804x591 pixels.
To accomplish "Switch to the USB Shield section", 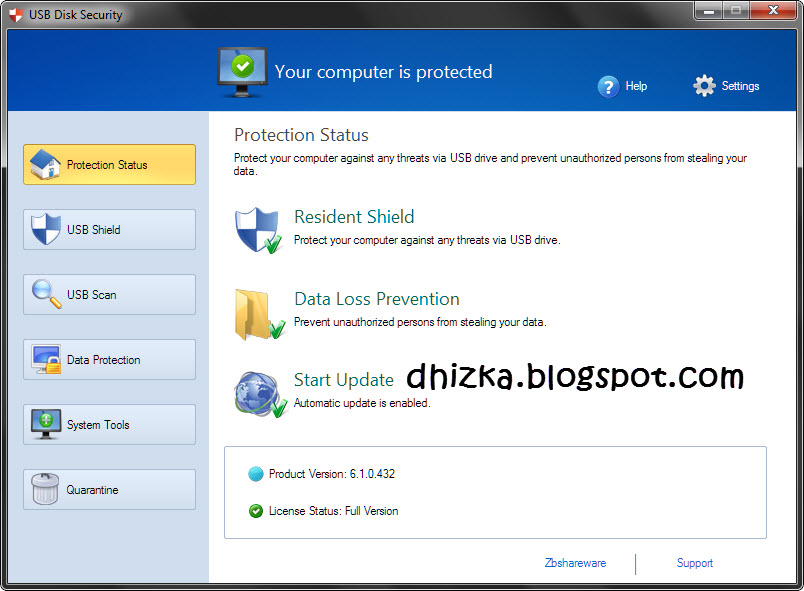I will [x=109, y=229].
